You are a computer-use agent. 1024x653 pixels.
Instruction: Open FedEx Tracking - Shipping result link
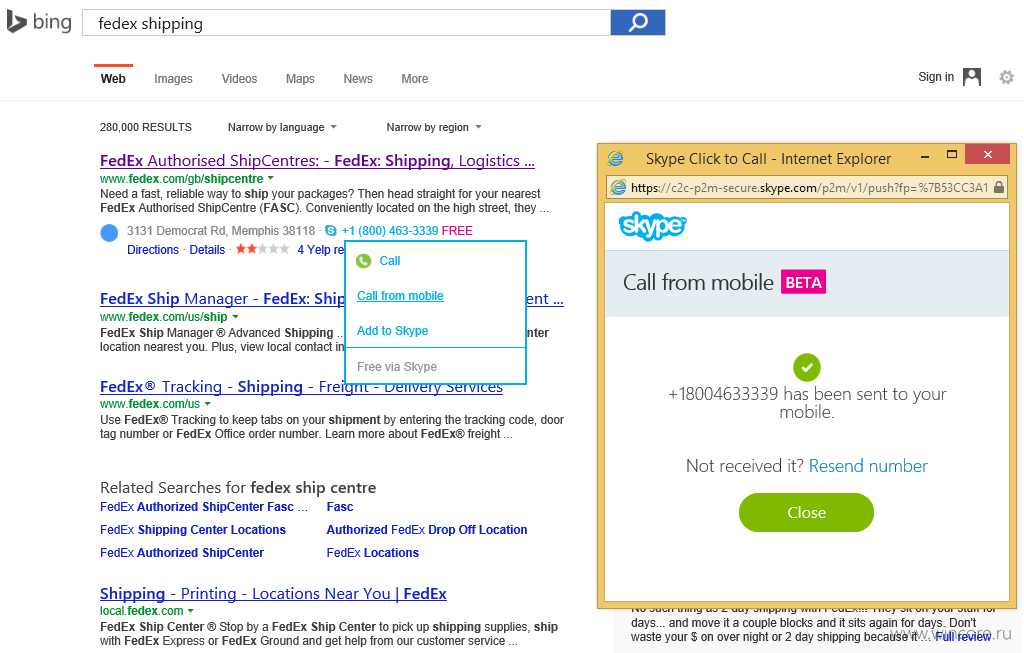(x=301, y=387)
